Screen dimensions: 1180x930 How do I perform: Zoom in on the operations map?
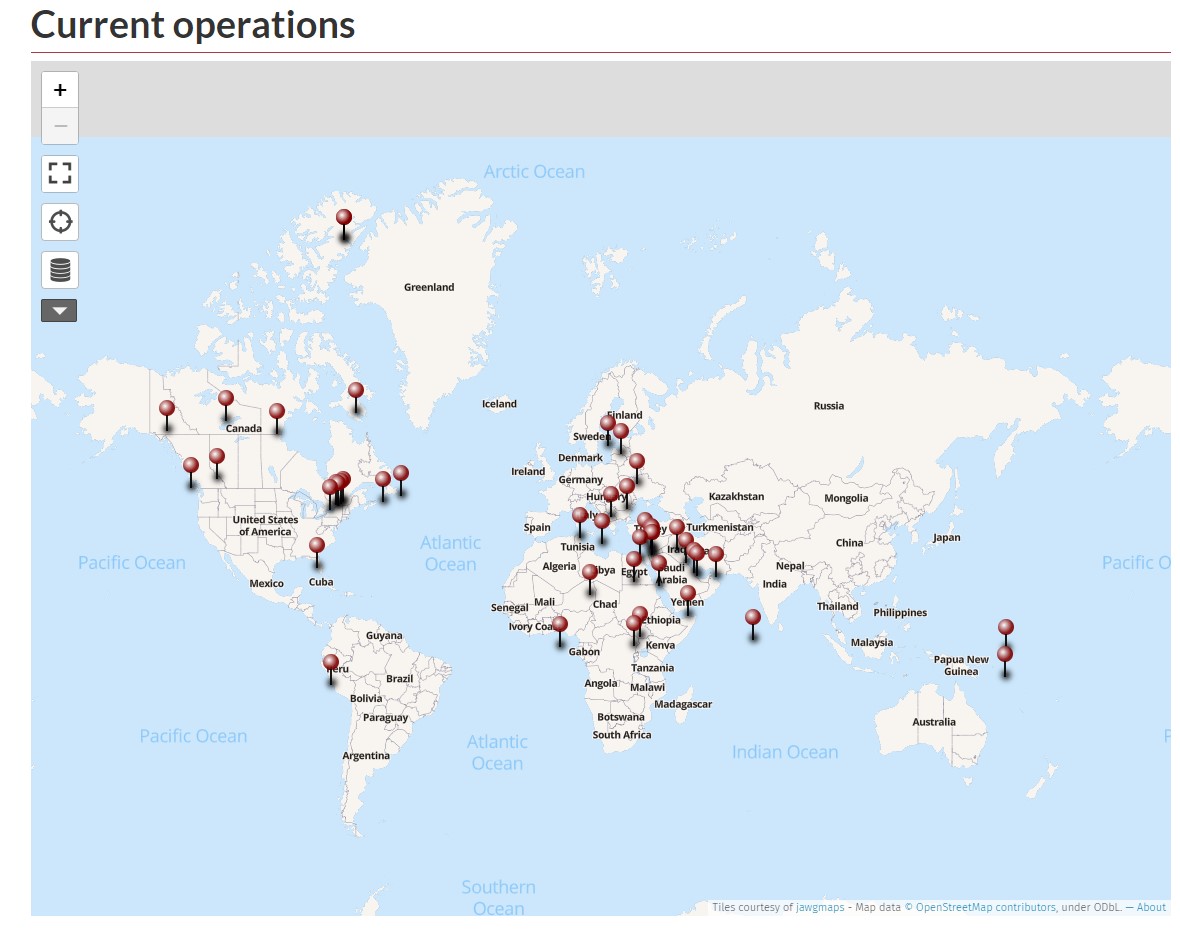[x=60, y=90]
